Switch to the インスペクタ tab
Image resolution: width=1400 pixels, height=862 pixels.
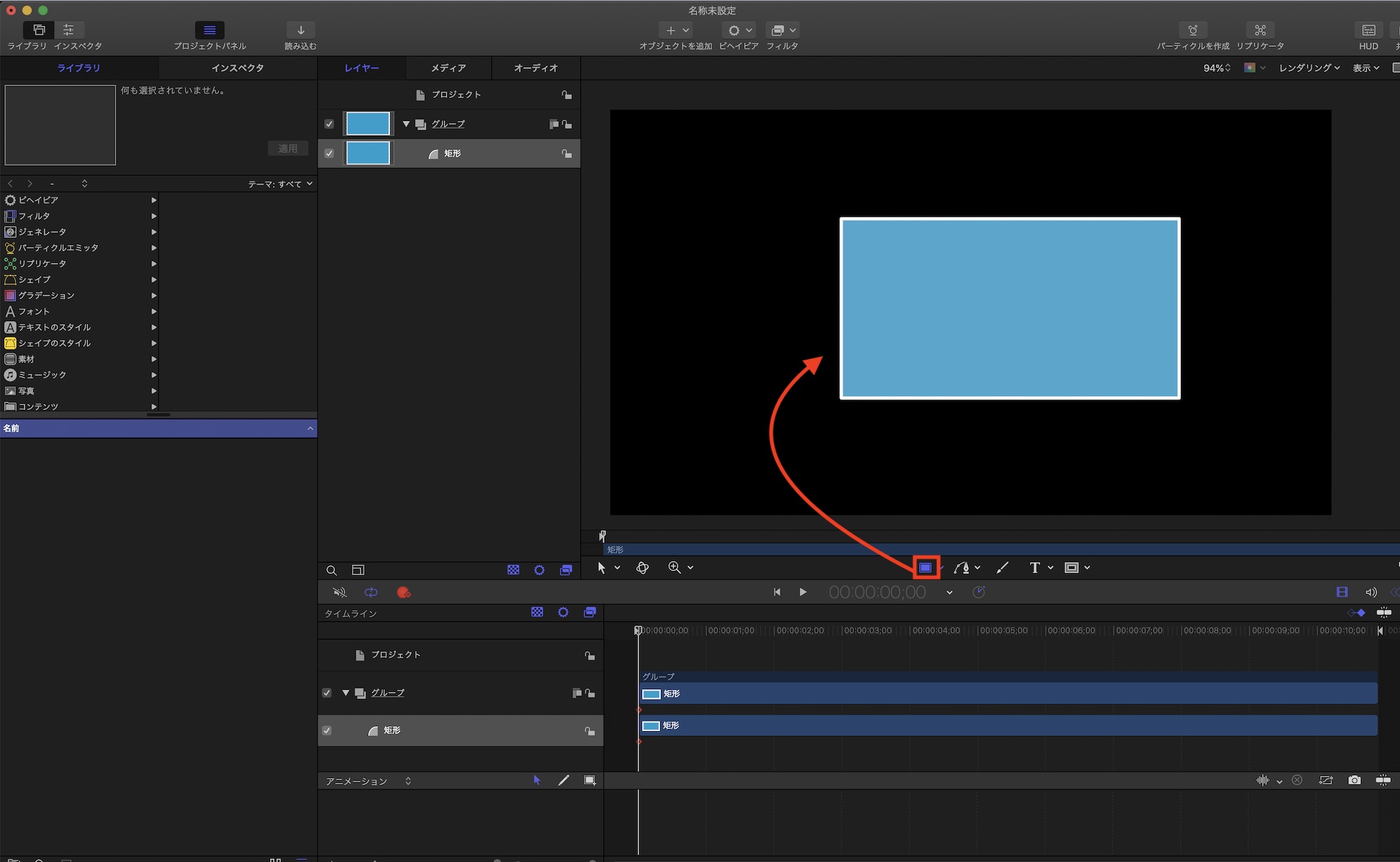237,68
